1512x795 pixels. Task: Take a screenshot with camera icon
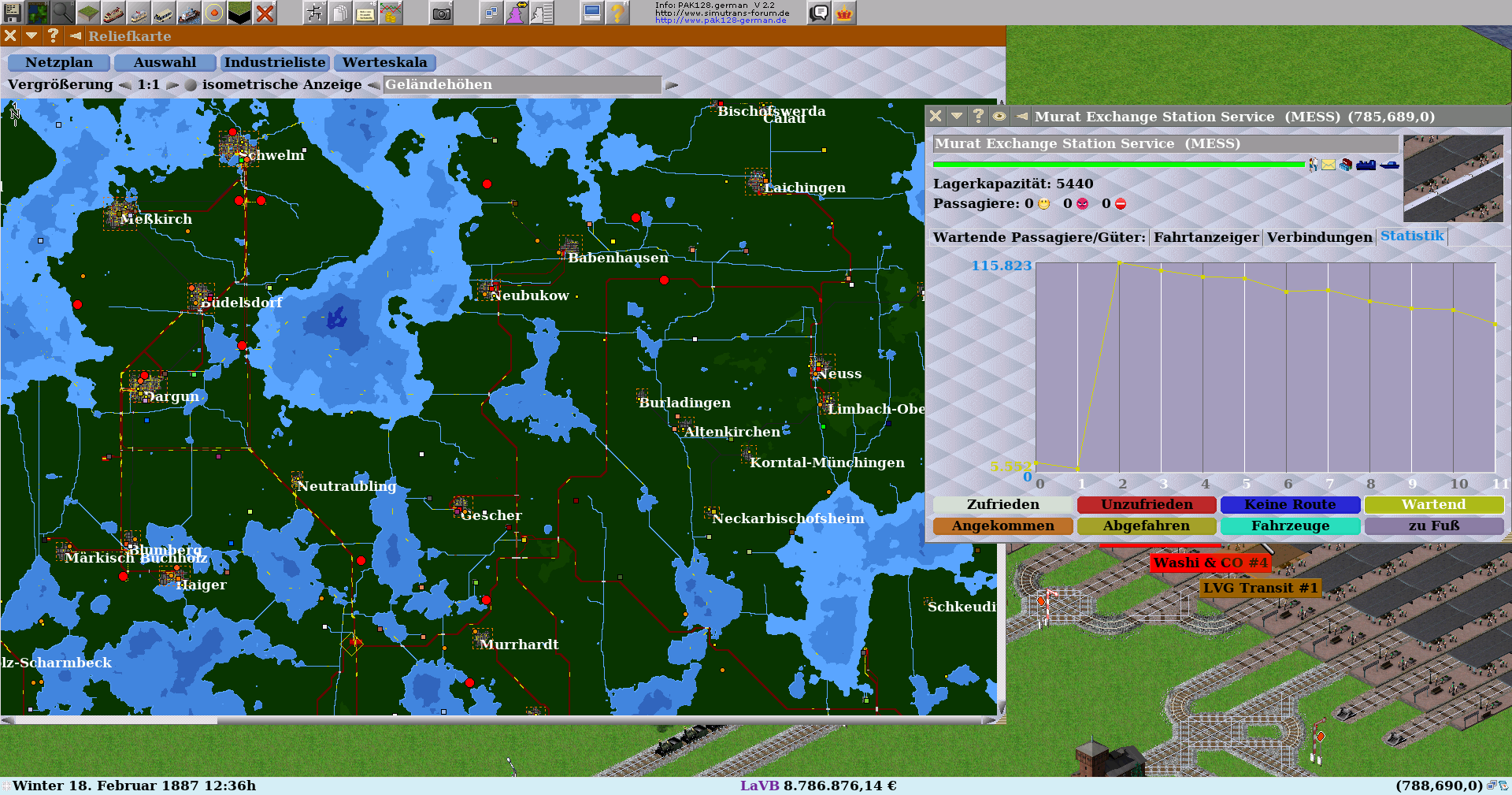coord(442,12)
